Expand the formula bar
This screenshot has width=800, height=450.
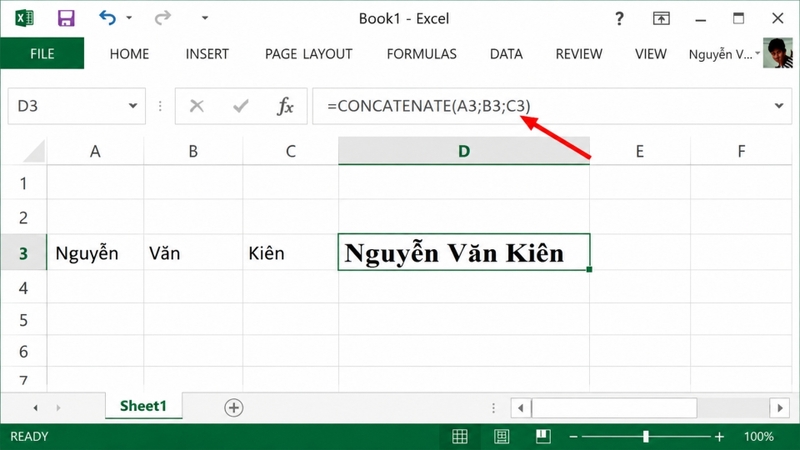[x=779, y=106]
